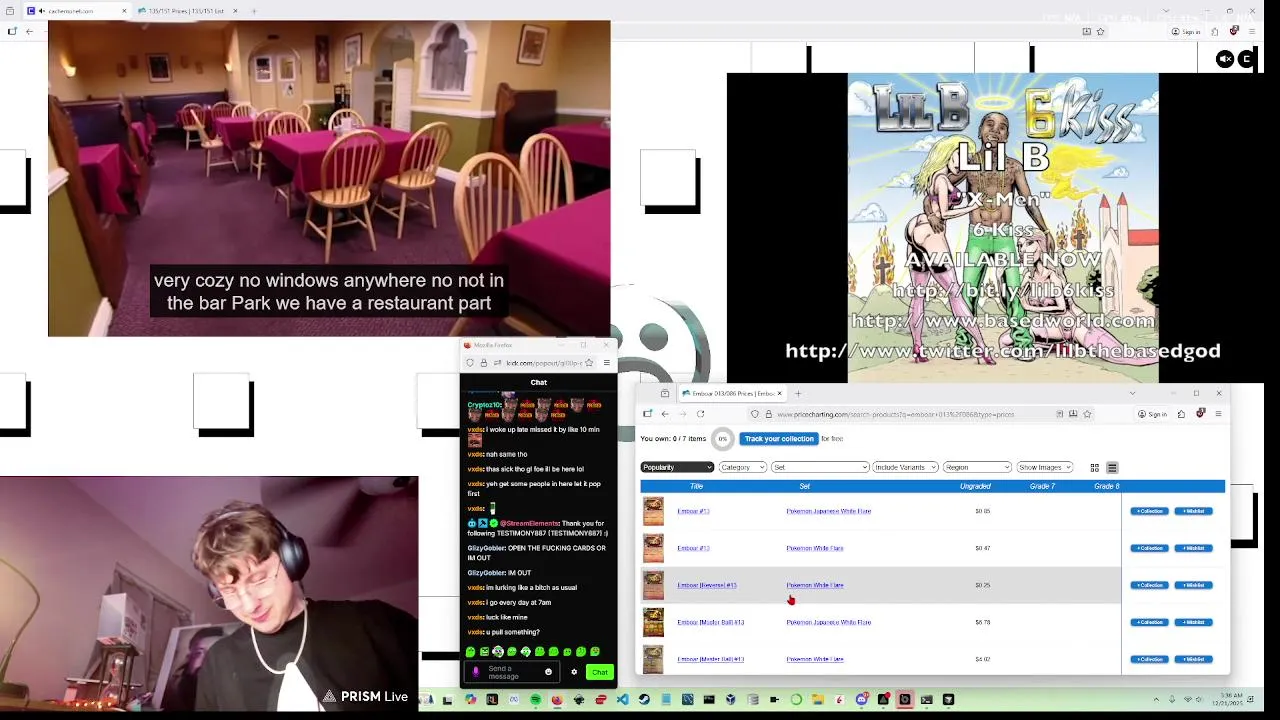Image resolution: width=1280 pixels, height=720 pixels.
Task: Reload the PriceCharting page
Action: pos(701,414)
